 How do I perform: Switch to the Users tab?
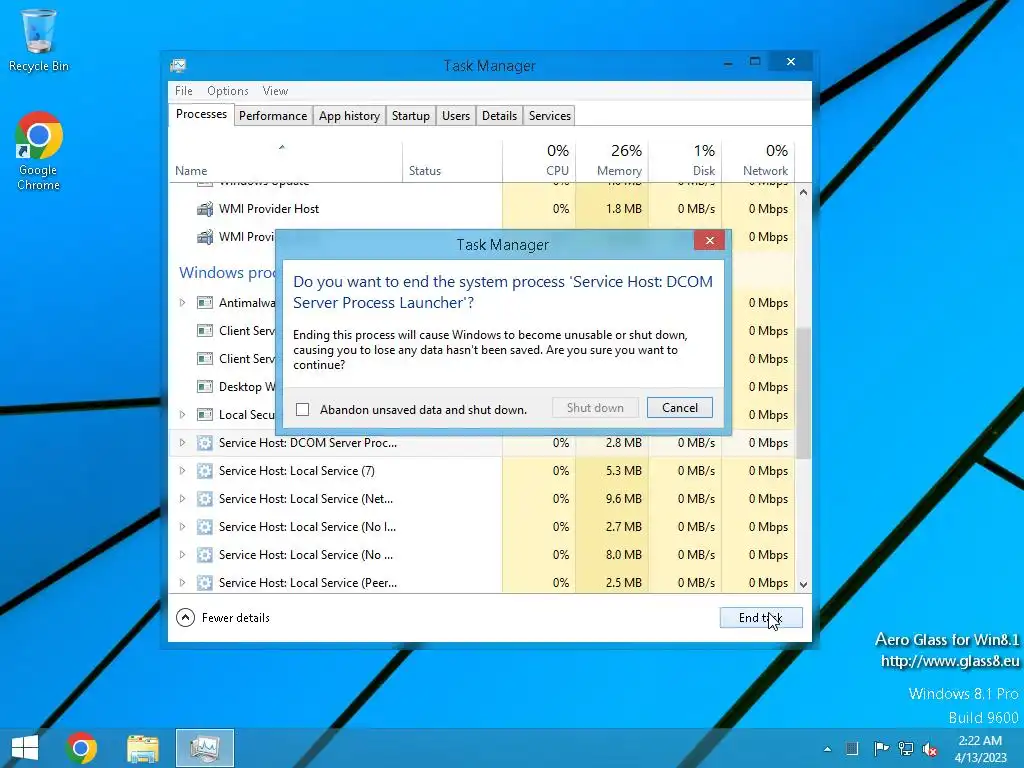(x=456, y=116)
